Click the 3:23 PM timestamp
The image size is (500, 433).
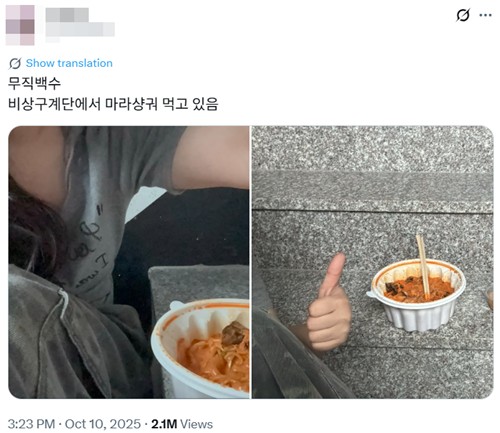pos(31,424)
